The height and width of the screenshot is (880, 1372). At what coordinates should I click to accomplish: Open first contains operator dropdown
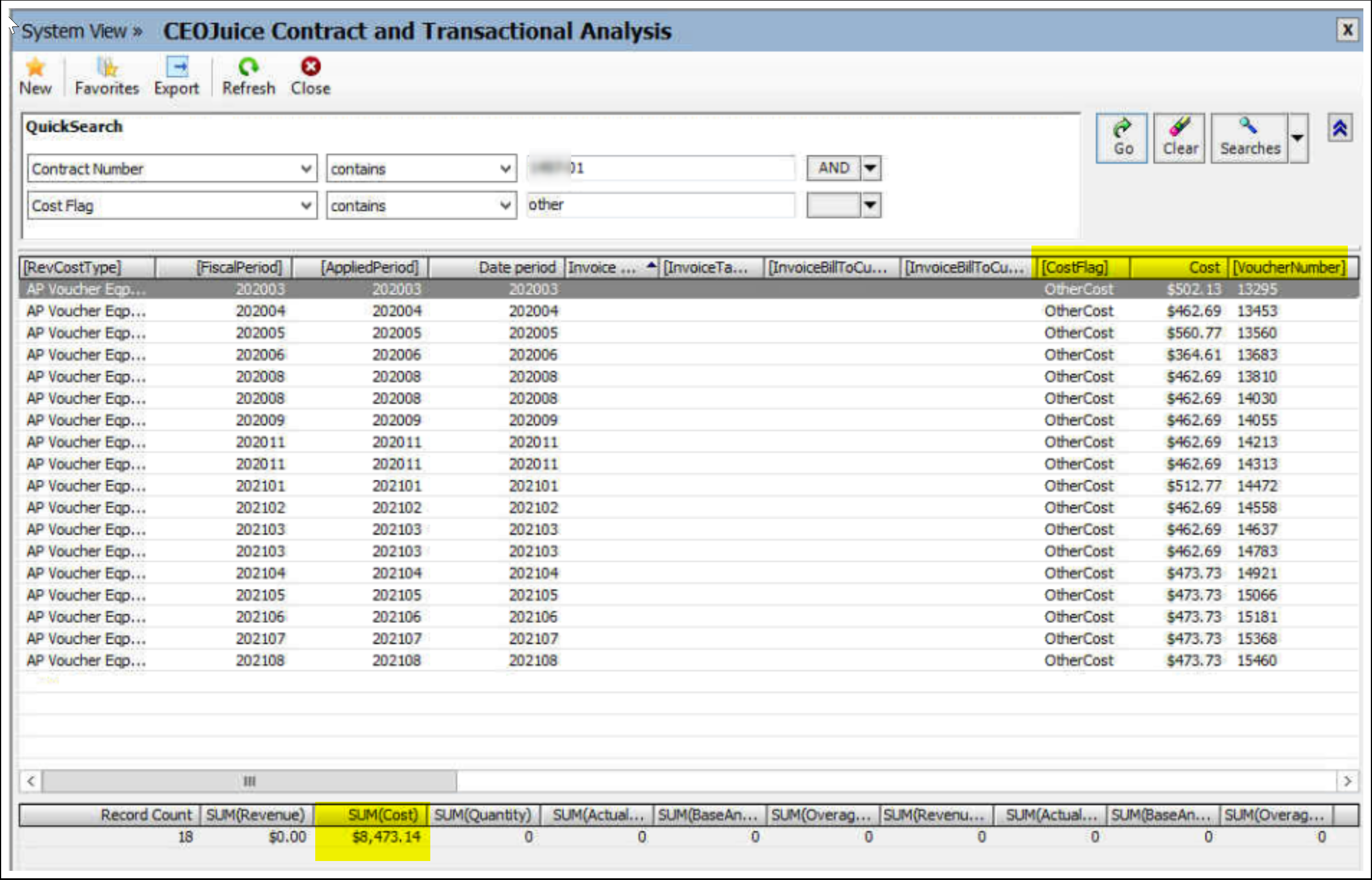pos(505,169)
